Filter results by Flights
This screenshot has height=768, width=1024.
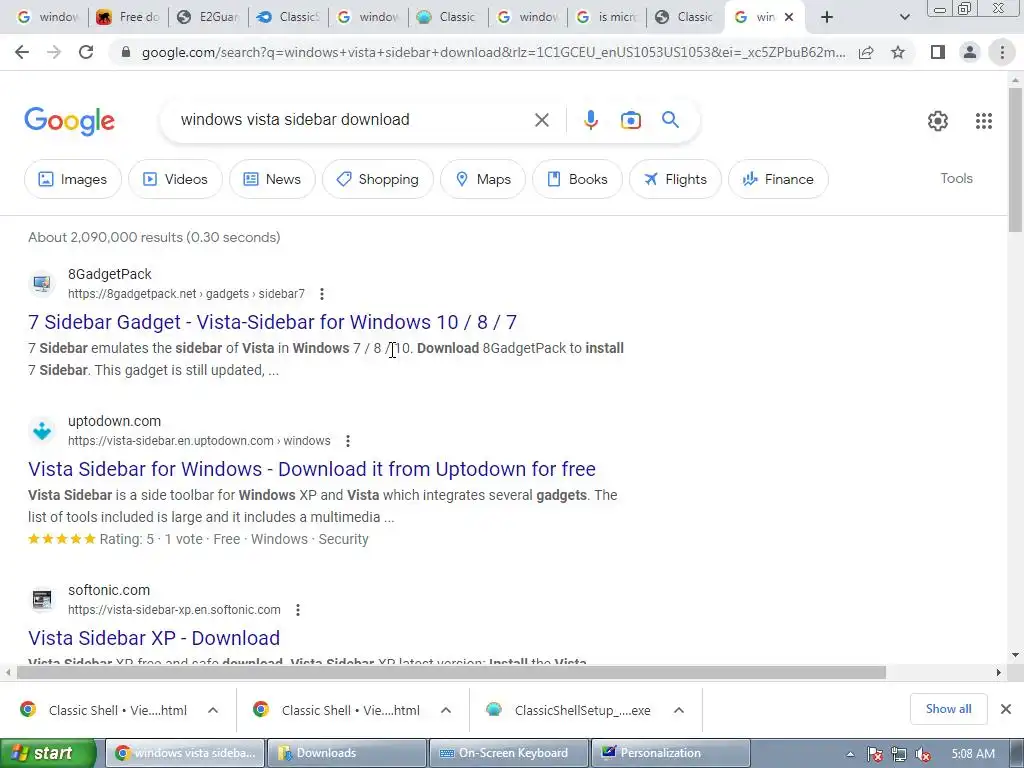675,179
